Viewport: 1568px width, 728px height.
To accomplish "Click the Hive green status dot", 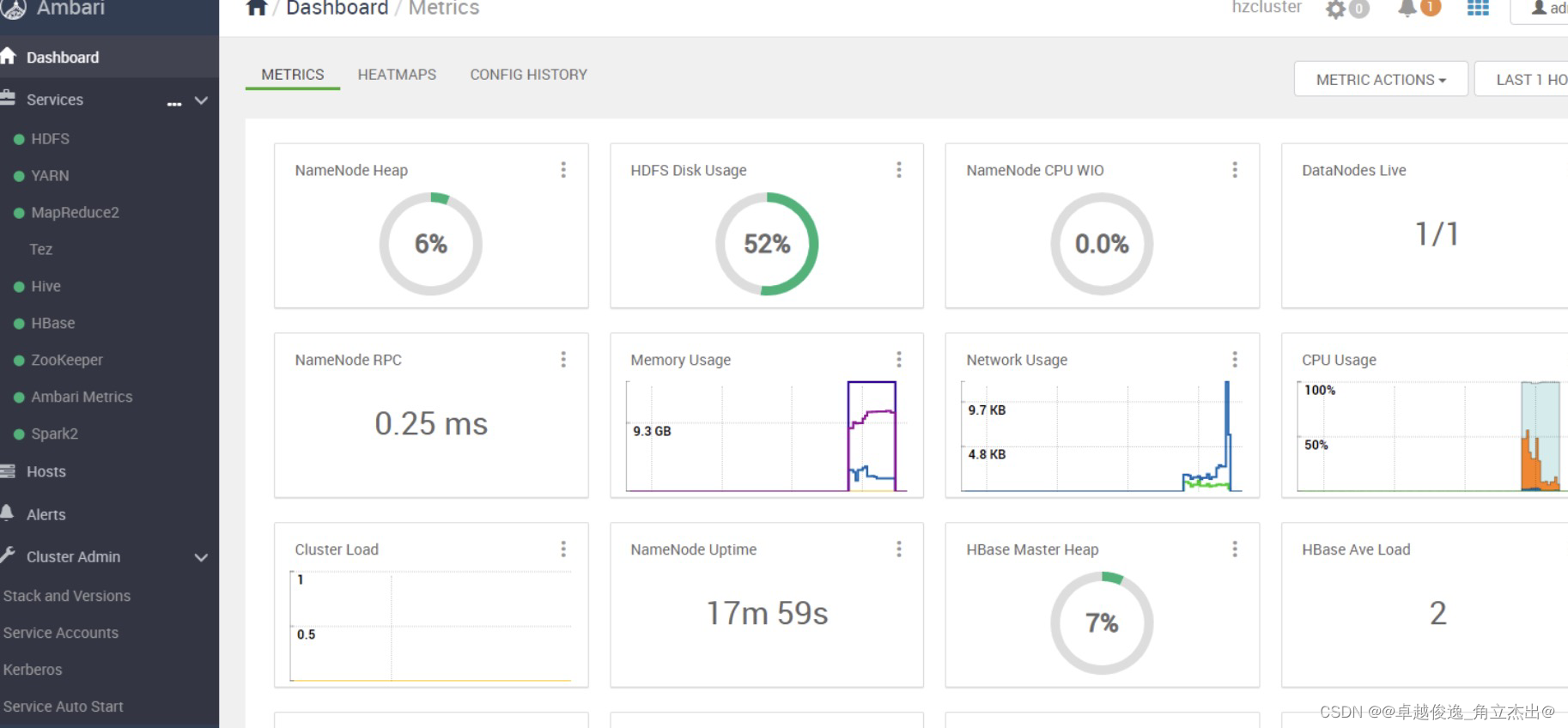I will click(19, 287).
